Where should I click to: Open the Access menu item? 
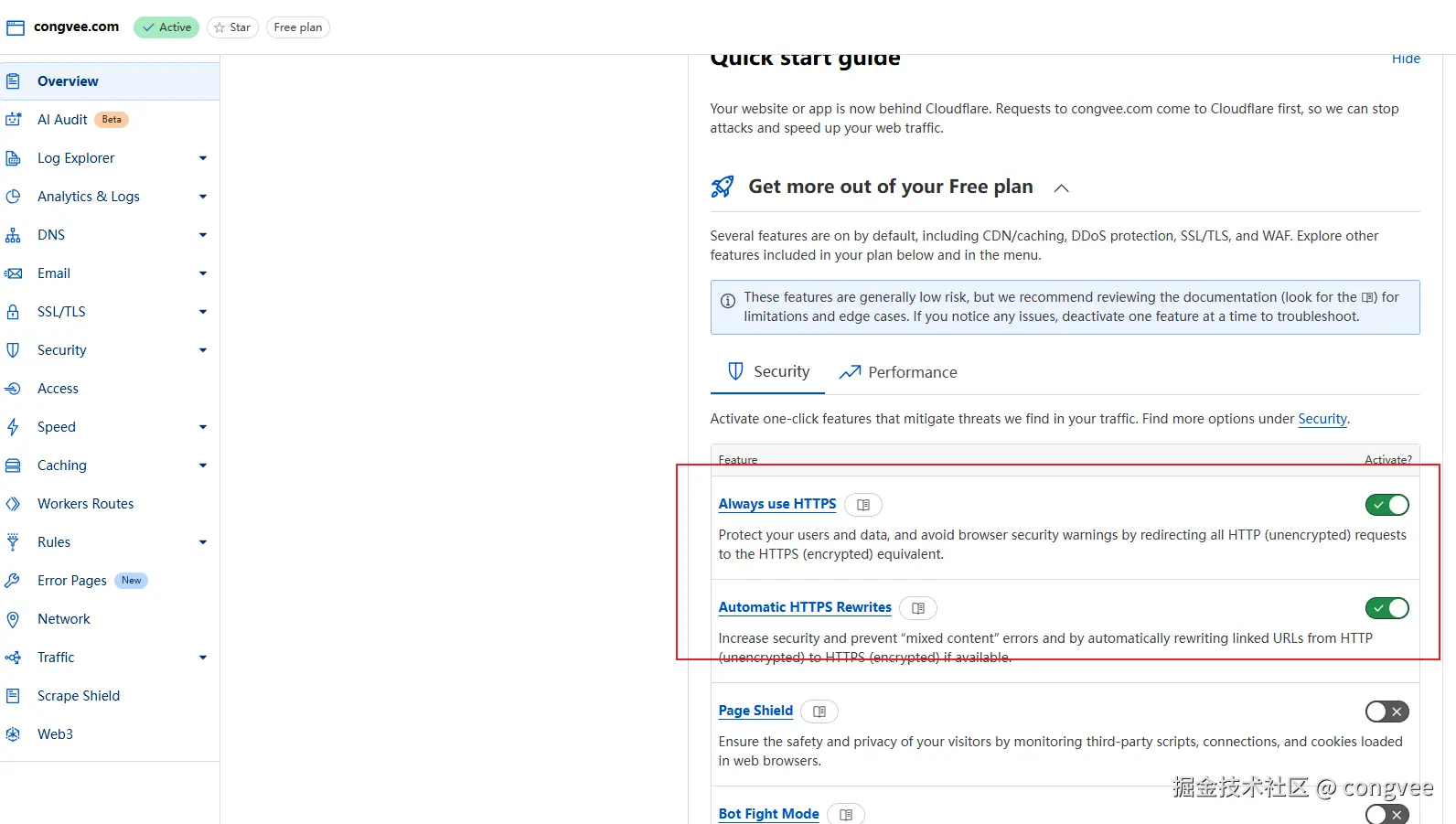pyautogui.click(x=110, y=389)
